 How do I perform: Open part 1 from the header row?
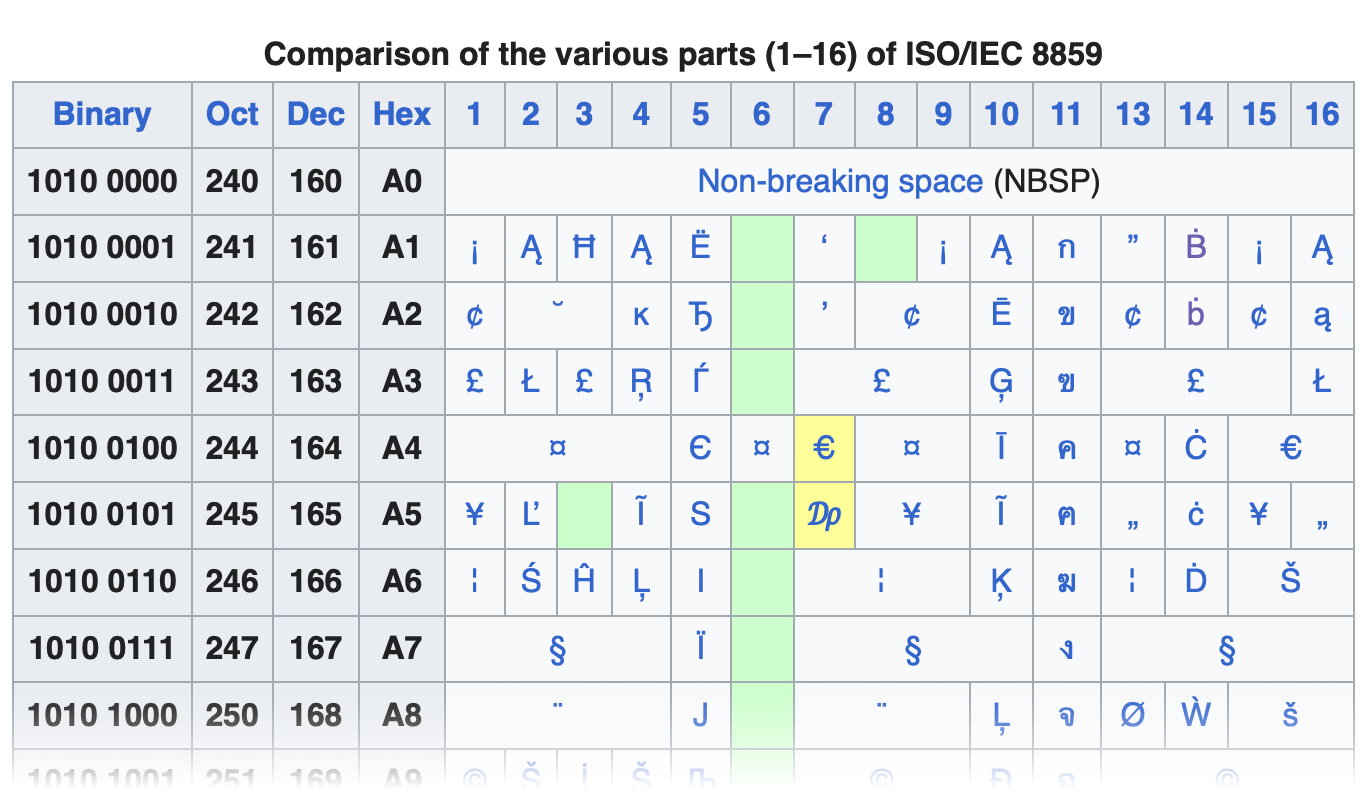[475, 114]
